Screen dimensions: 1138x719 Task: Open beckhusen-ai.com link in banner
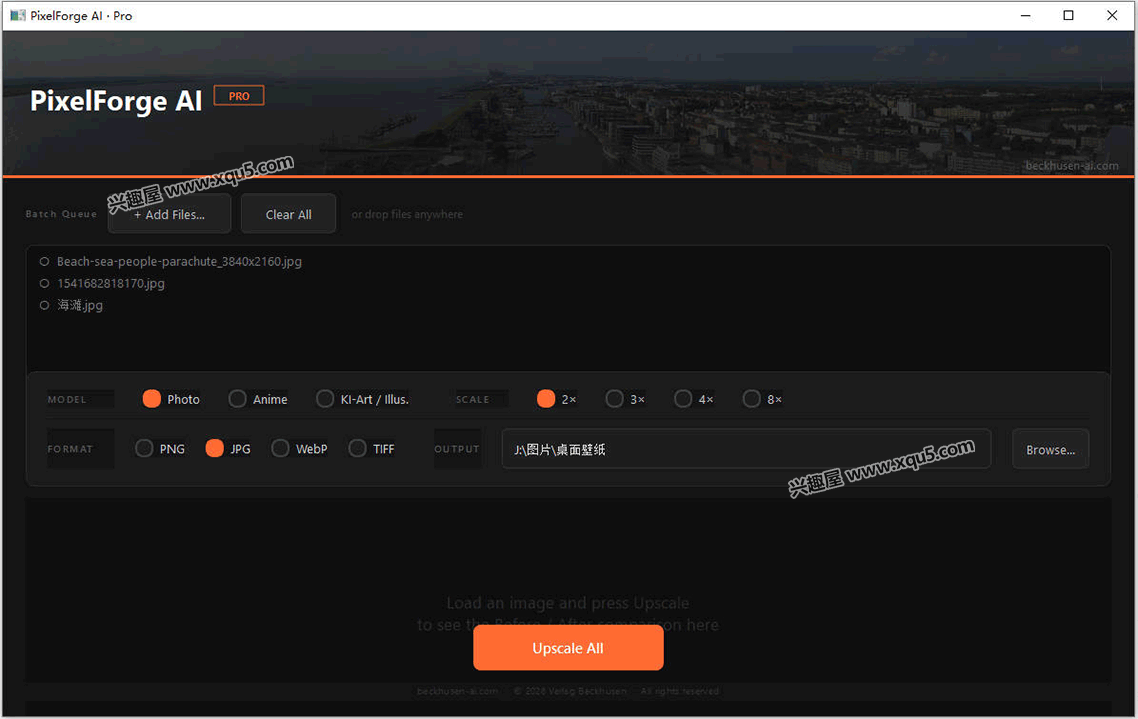tap(1071, 165)
